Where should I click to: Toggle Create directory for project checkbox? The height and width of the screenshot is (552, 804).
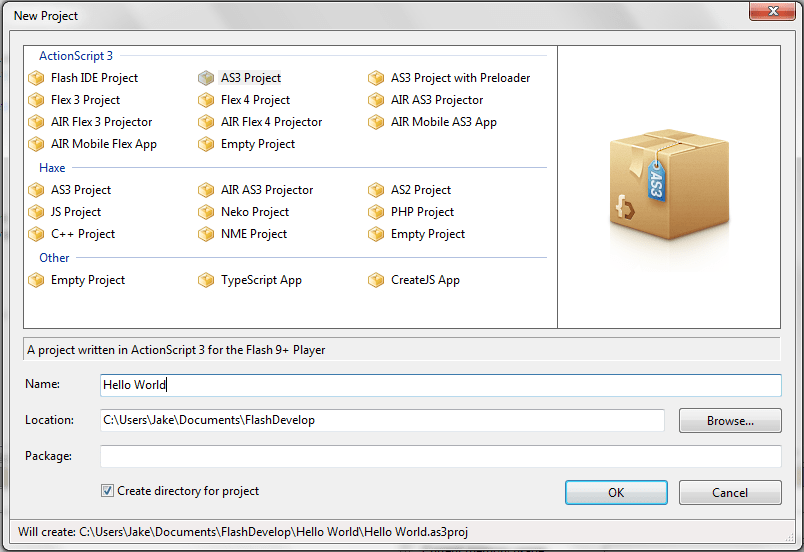point(107,491)
